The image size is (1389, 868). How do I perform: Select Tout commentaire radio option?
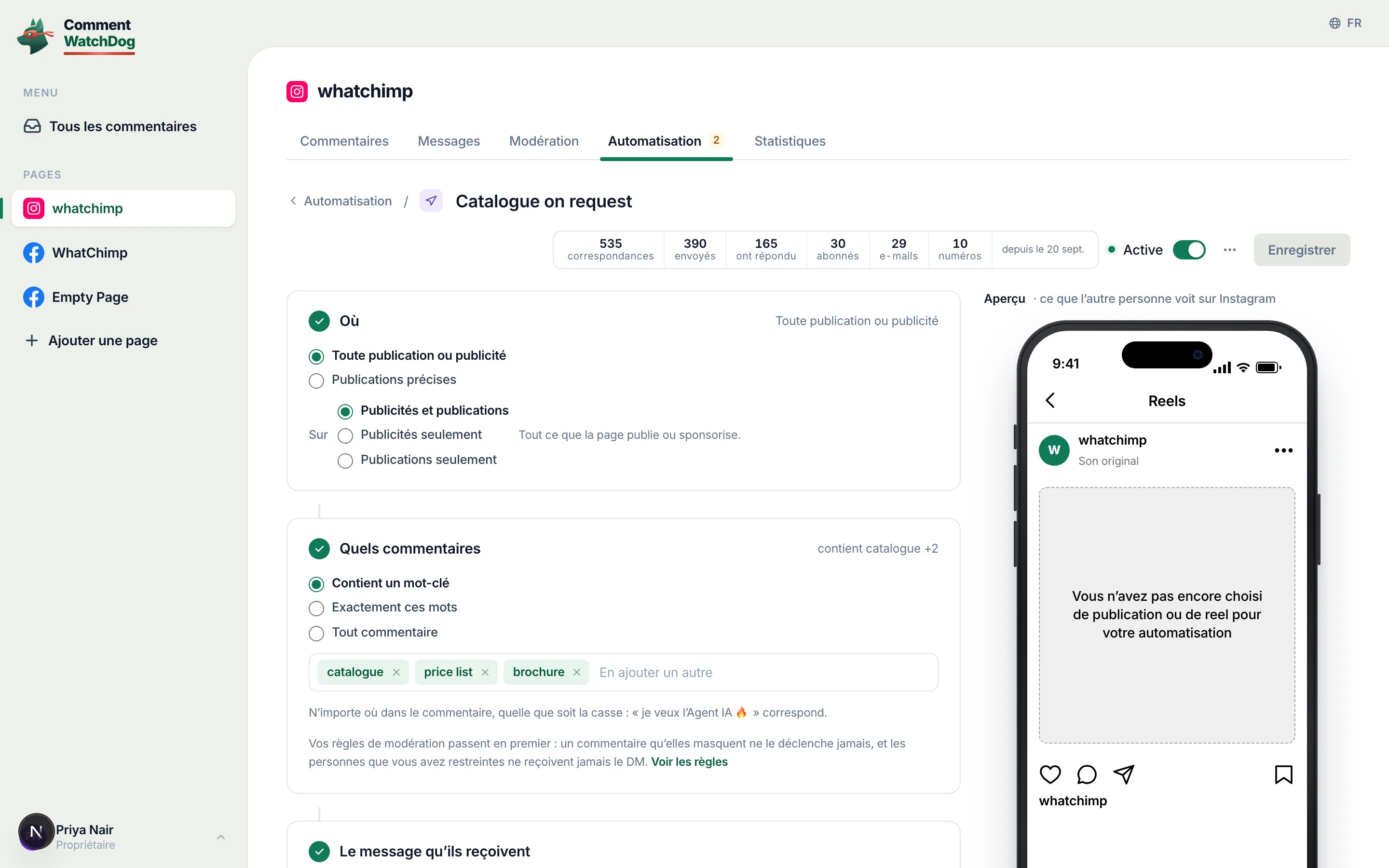point(316,633)
